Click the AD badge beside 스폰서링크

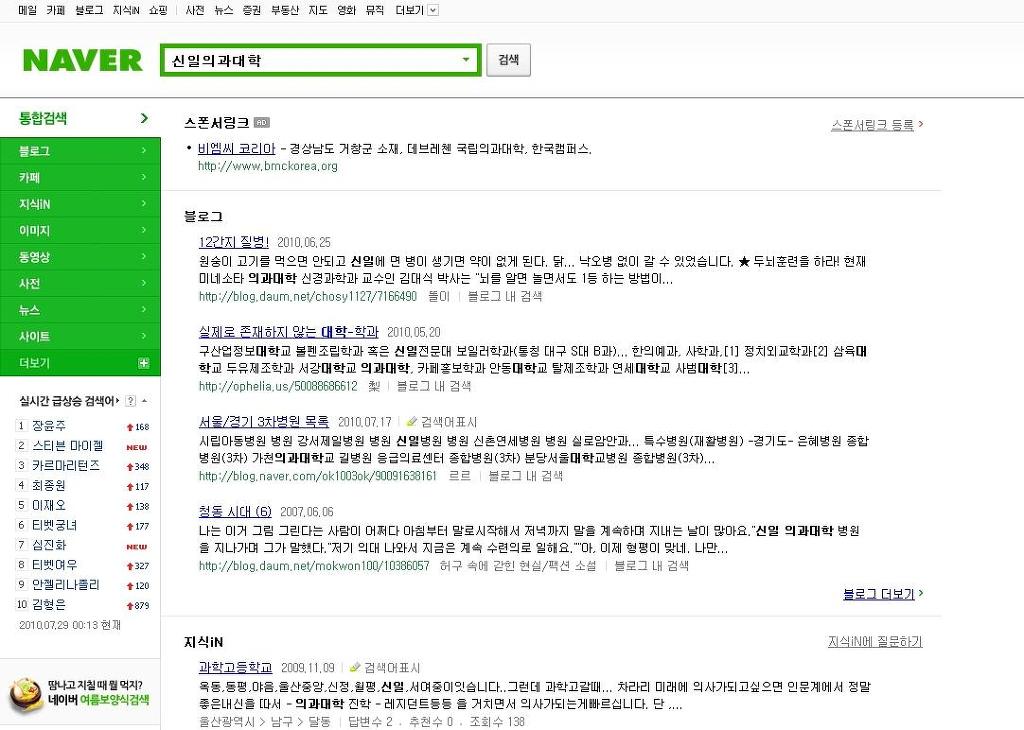coord(261,122)
